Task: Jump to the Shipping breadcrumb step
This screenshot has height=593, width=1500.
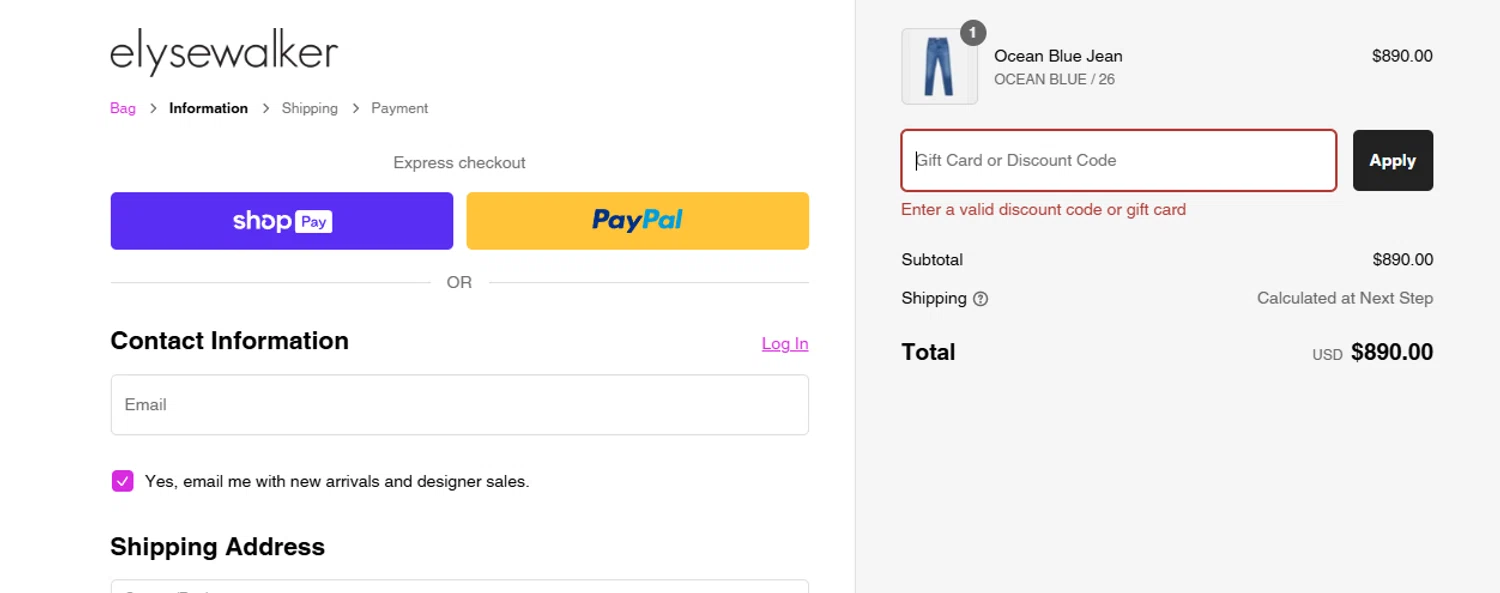Action: pyautogui.click(x=309, y=108)
